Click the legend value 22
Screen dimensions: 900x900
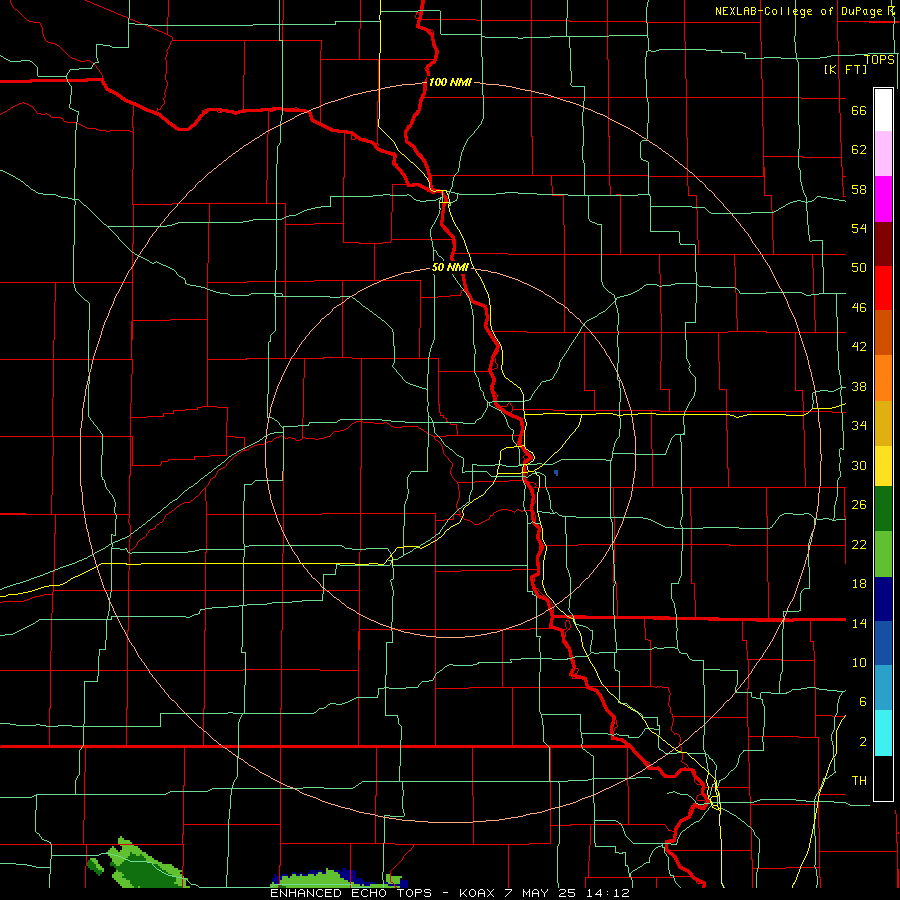[859, 544]
